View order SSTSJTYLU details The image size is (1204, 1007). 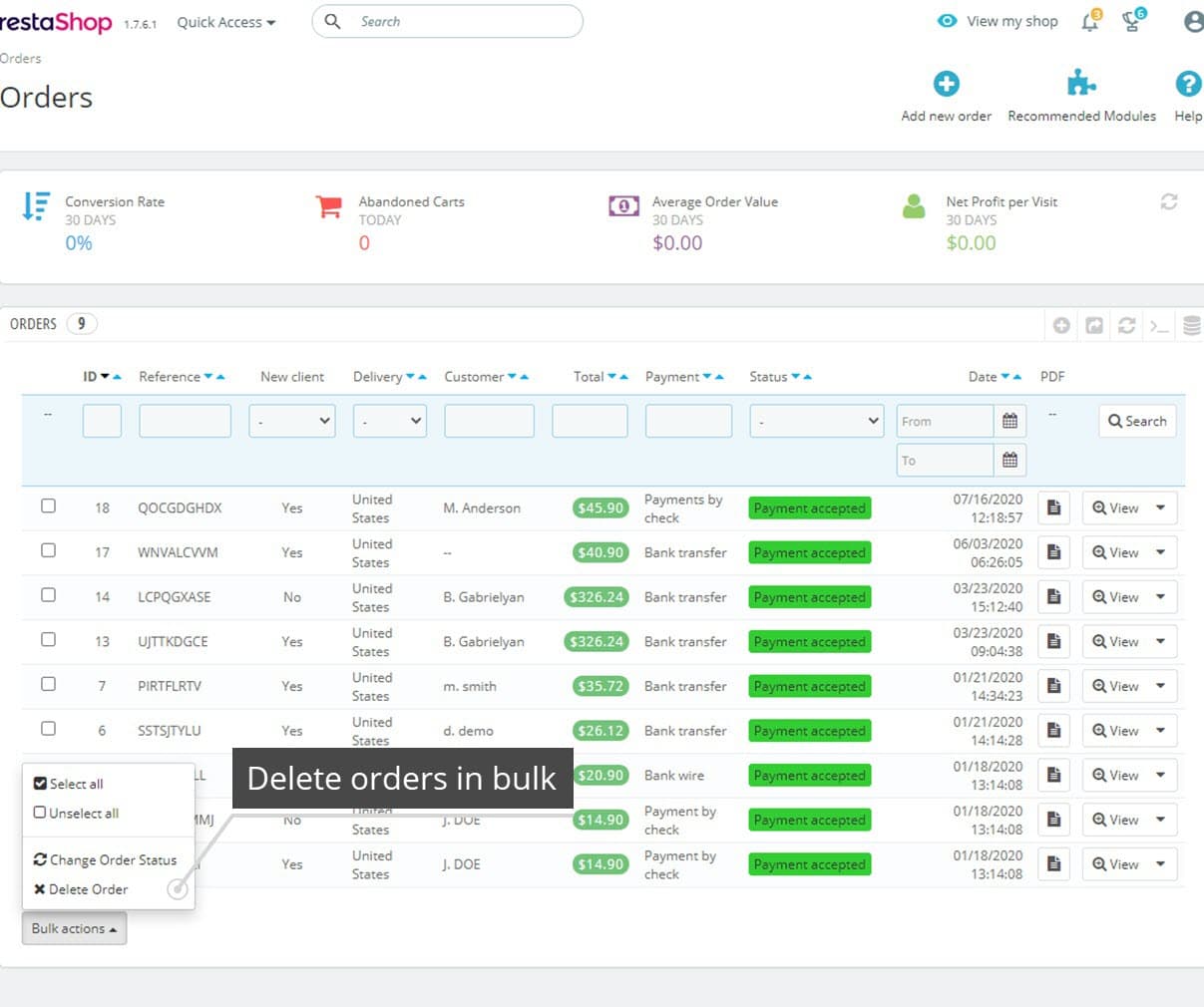tap(1115, 731)
